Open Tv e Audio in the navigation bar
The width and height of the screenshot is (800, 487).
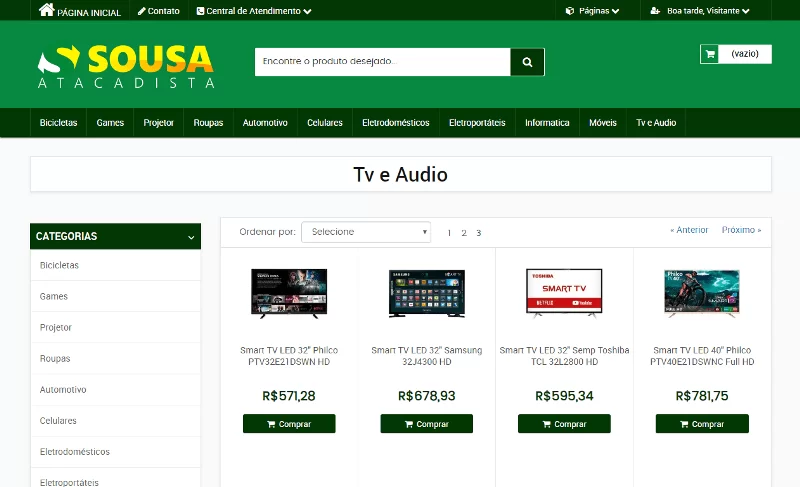point(656,123)
